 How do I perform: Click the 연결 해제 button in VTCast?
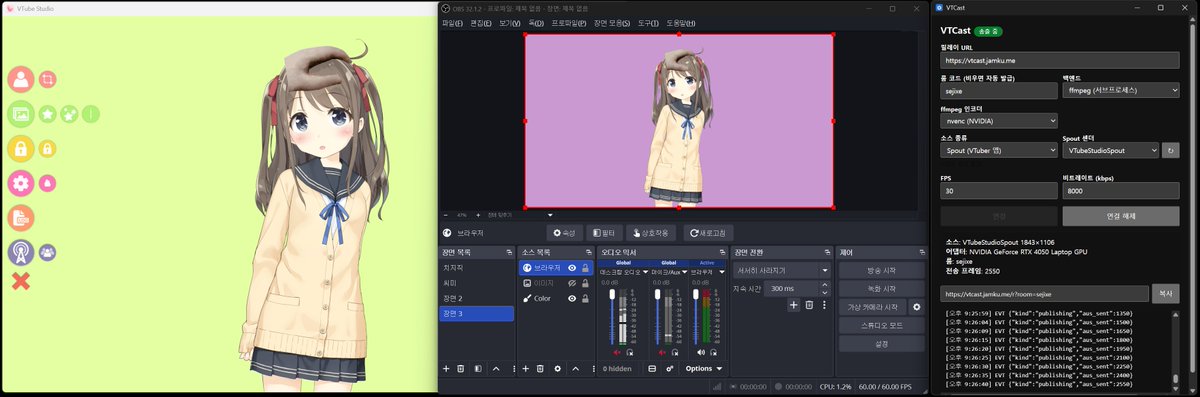pyautogui.click(x=1122, y=216)
